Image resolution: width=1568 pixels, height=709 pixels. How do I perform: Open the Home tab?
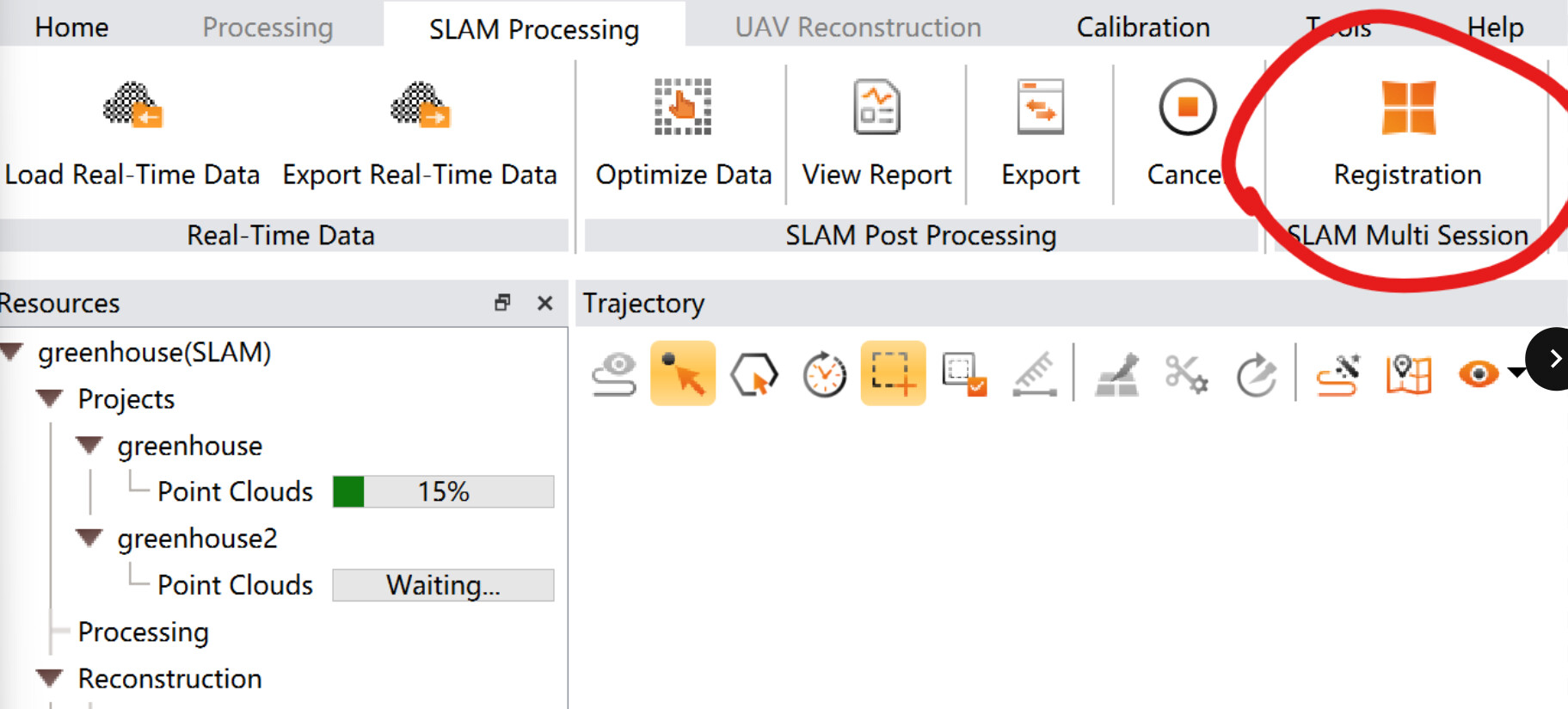[71, 28]
